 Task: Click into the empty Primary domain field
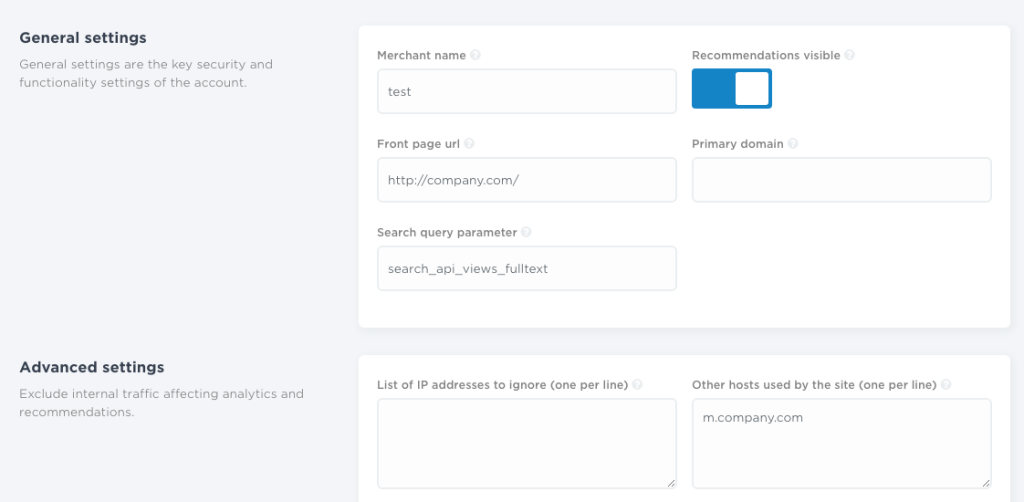click(x=841, y=180)
